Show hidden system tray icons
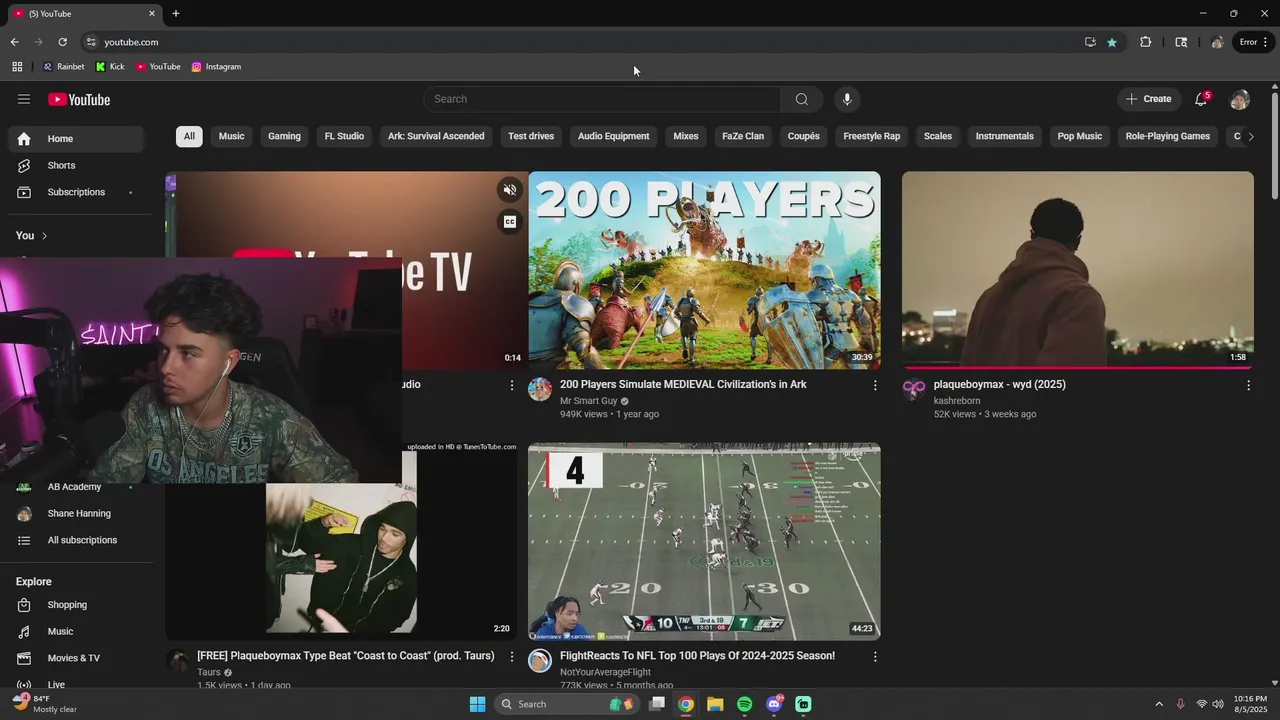This screenshot has height=720, width=1280. point(1159,704)
